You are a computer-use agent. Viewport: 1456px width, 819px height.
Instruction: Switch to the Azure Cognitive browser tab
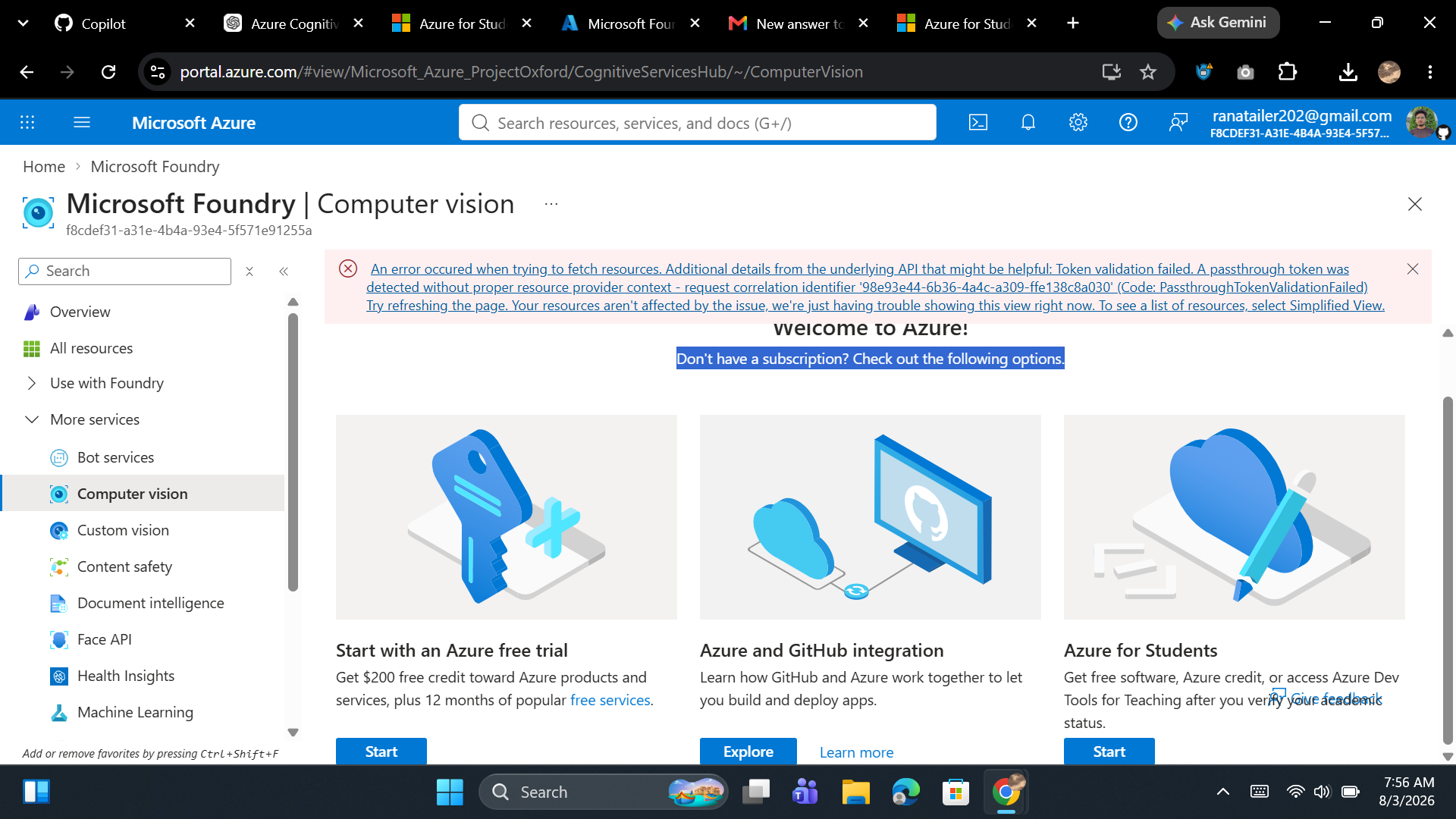tap(294, 24)
